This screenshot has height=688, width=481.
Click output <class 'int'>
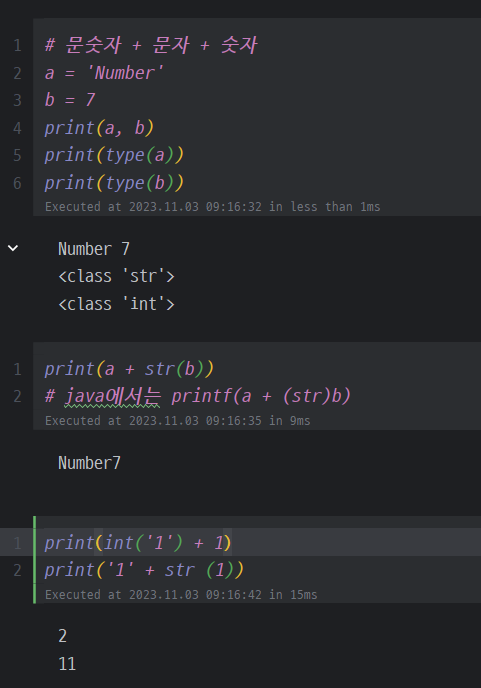[116, 304]
